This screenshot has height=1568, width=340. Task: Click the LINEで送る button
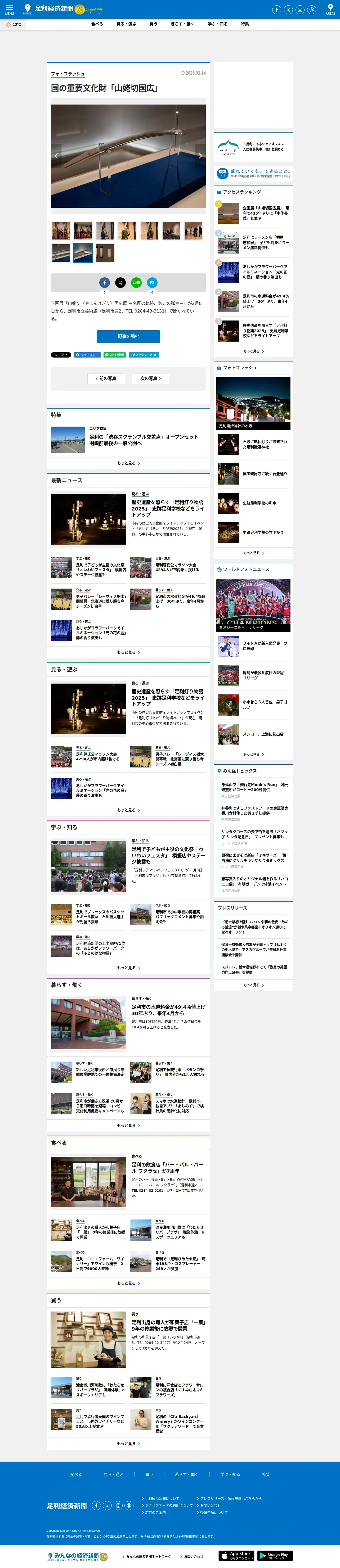pyautogui.click(x=115, y=355)
